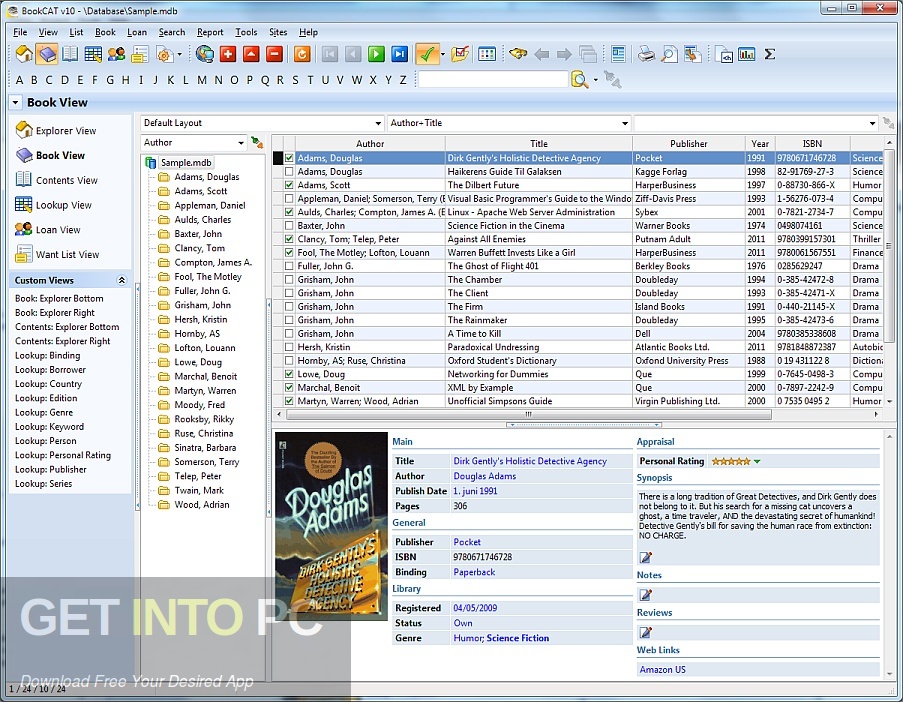Viewport: 903px width, 702px height.
Task: Click the edit Notes pencil icon
Action: pos(646,594)
